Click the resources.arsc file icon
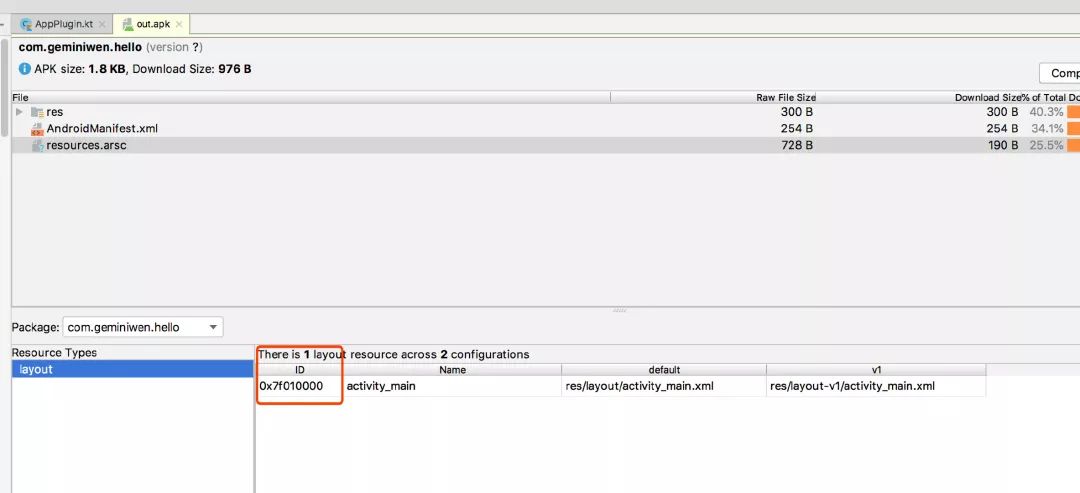The image size is (1080, 493). point(38,145)
